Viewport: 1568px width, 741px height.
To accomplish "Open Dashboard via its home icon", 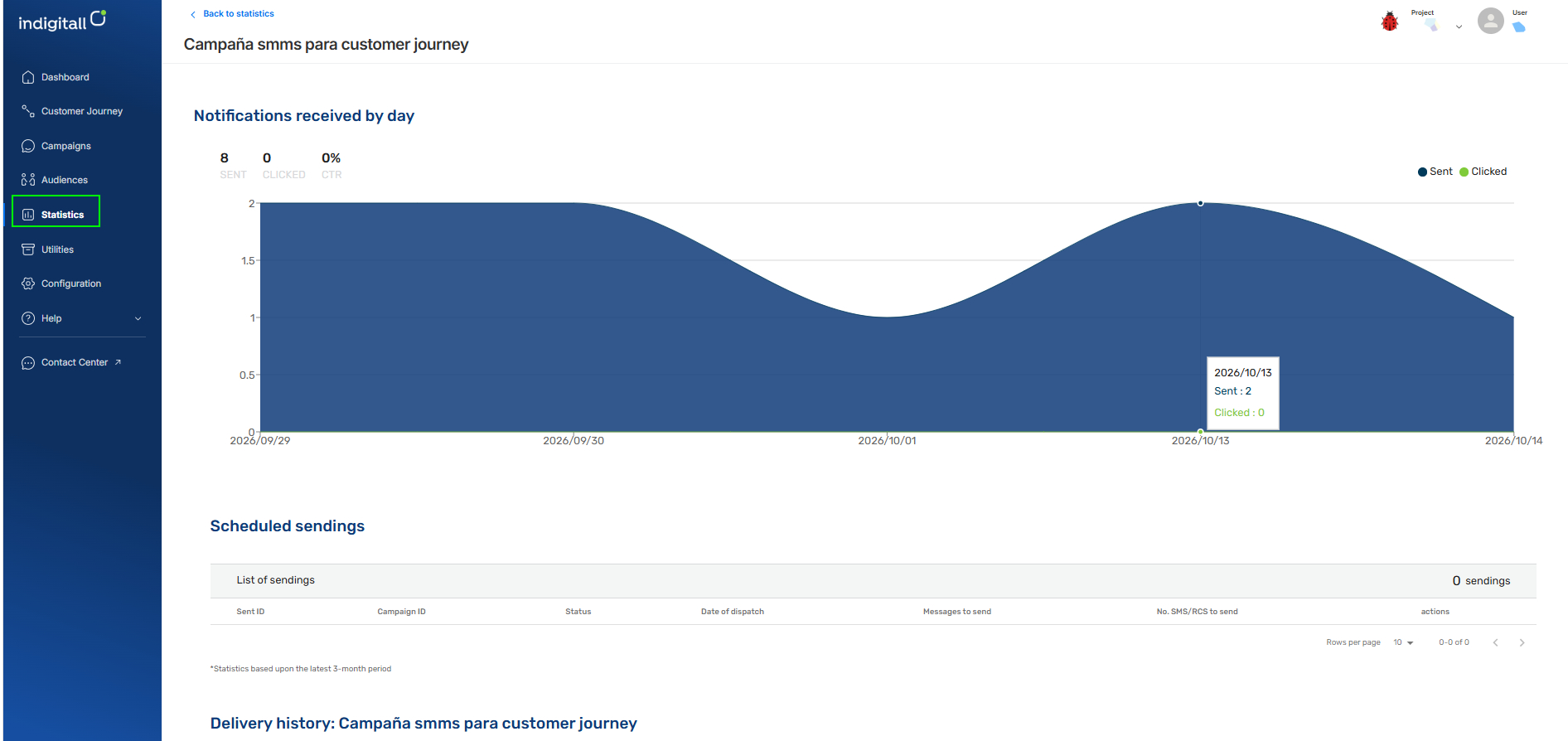I will pyautogui.click(x=28, y=77).
